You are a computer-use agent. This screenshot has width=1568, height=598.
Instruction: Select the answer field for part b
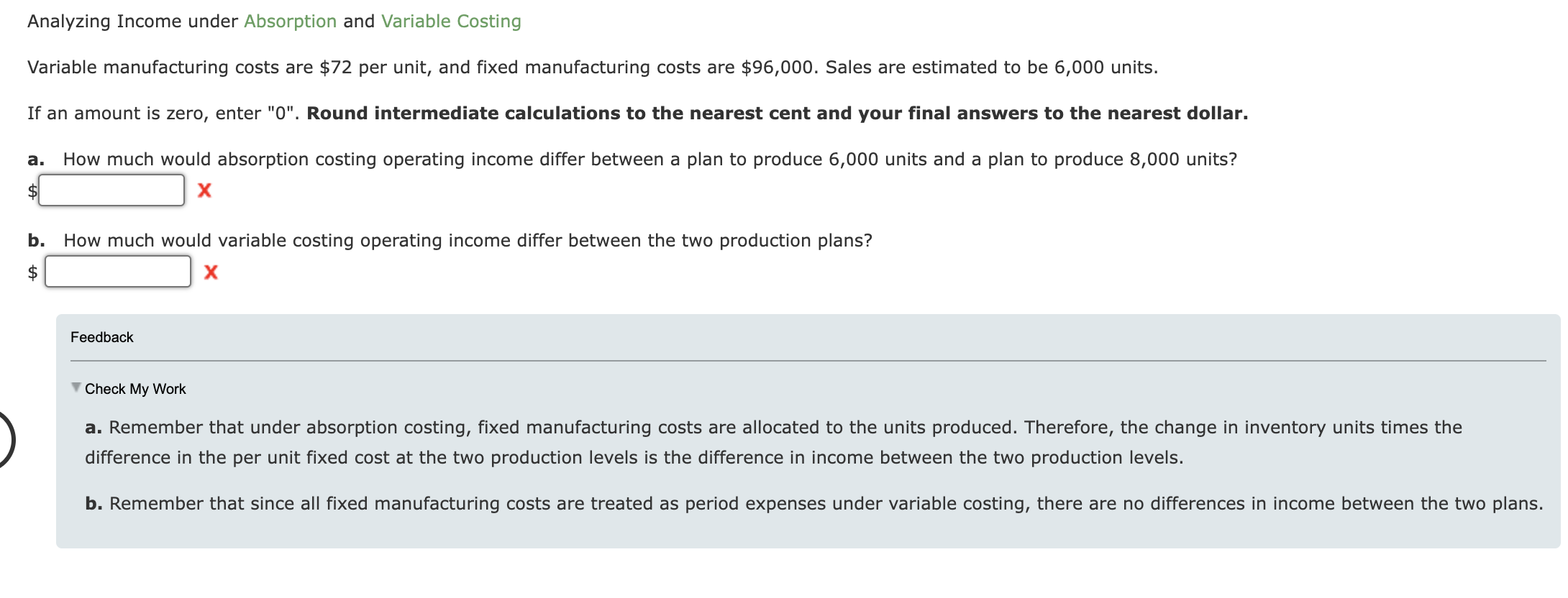click(117, 272)
